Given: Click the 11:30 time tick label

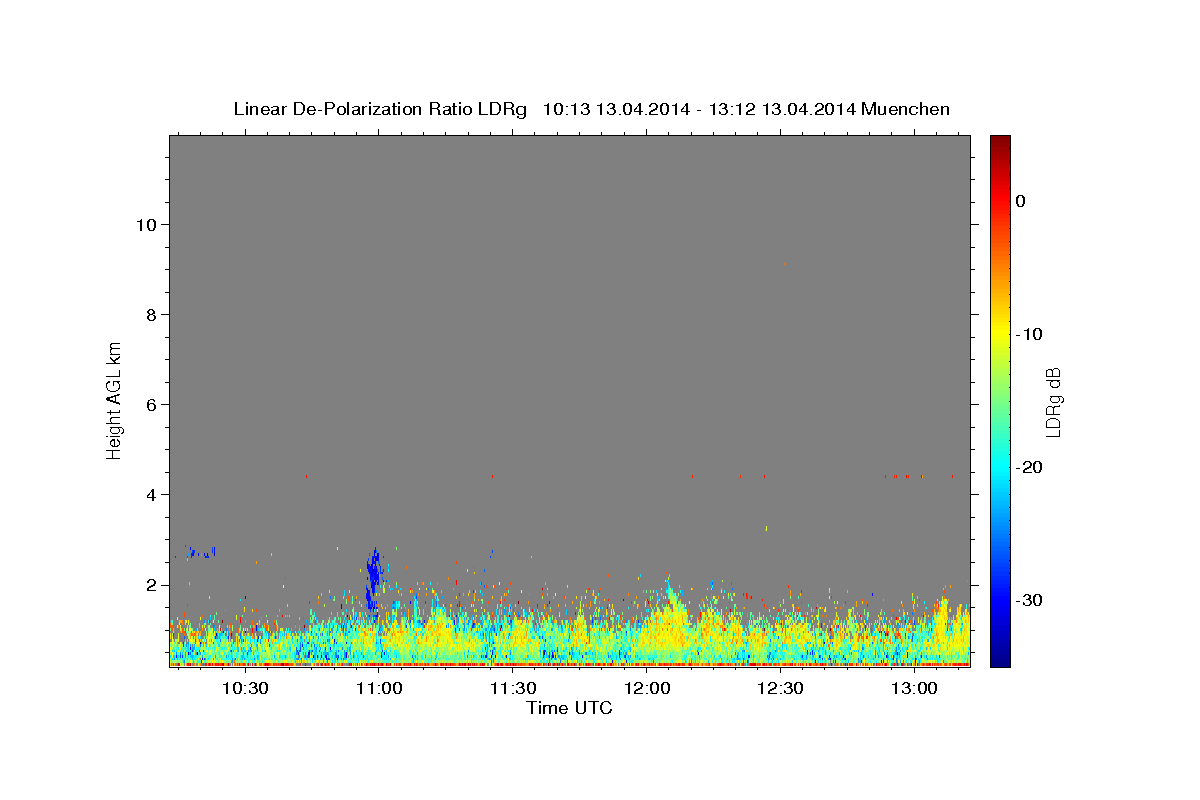Looking at the screenshot, I should coord(513,688).
